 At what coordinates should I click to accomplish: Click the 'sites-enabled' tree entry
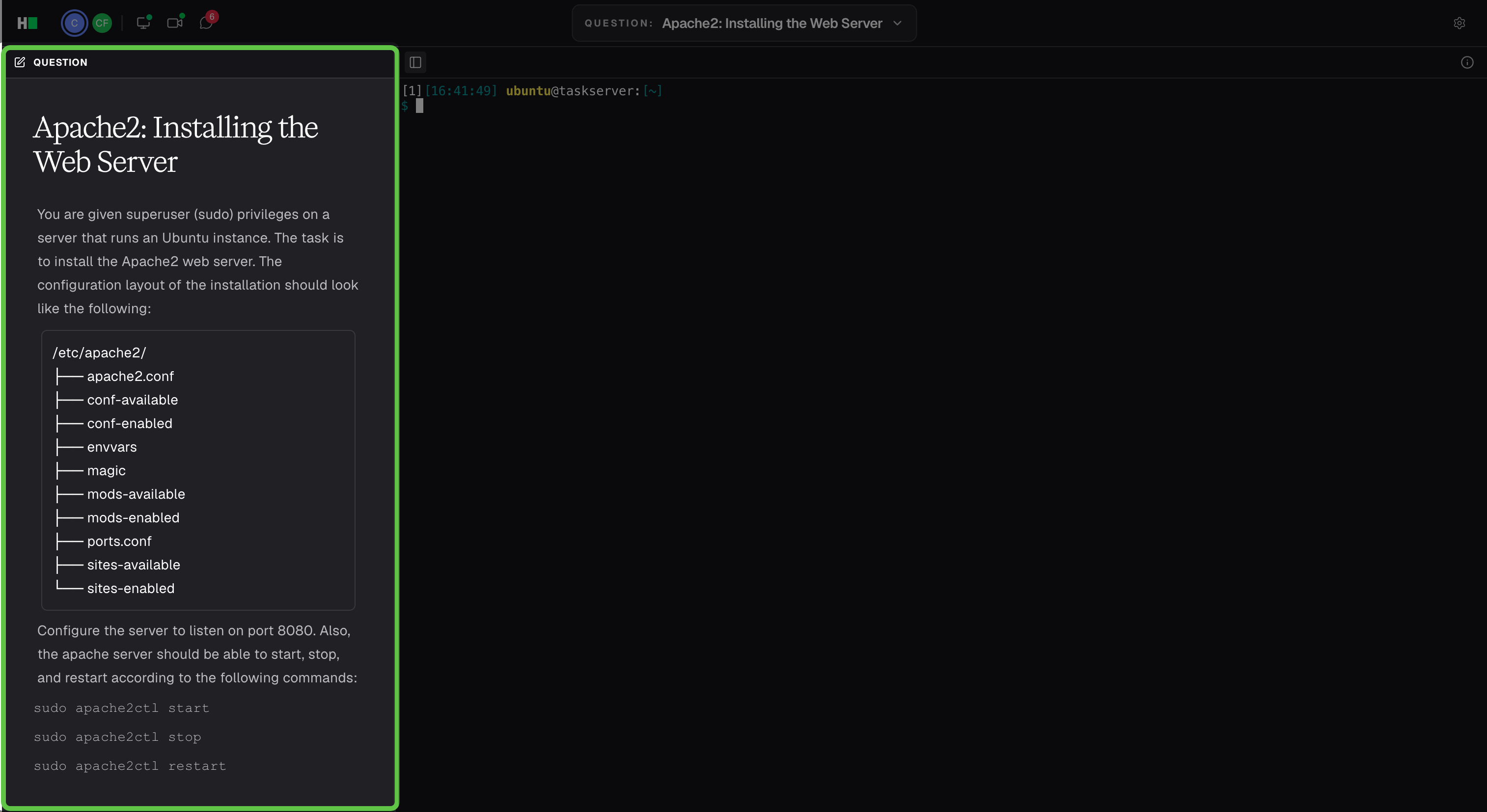pos(131,589)
